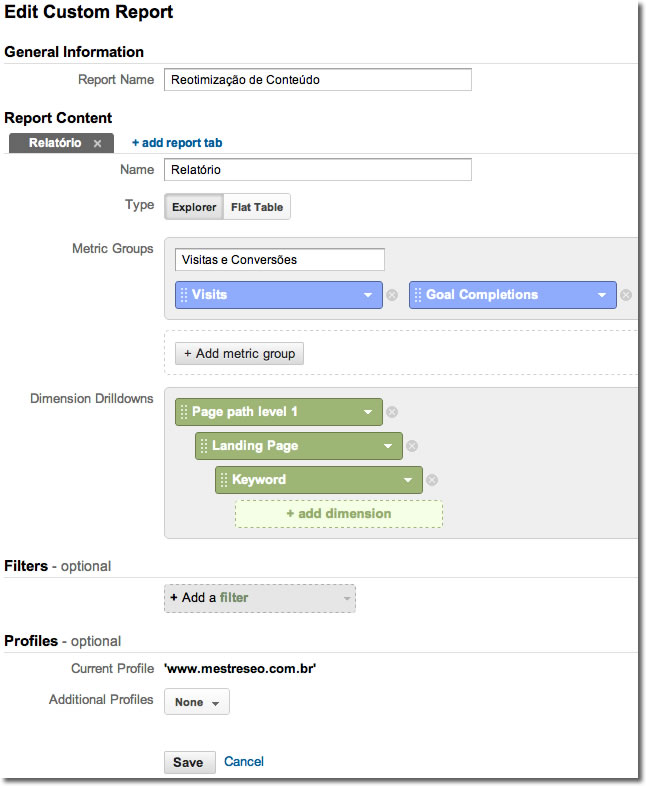Select the Relatório report tab
The height and width of the screenshot is (786, 646).
[54, 144]
